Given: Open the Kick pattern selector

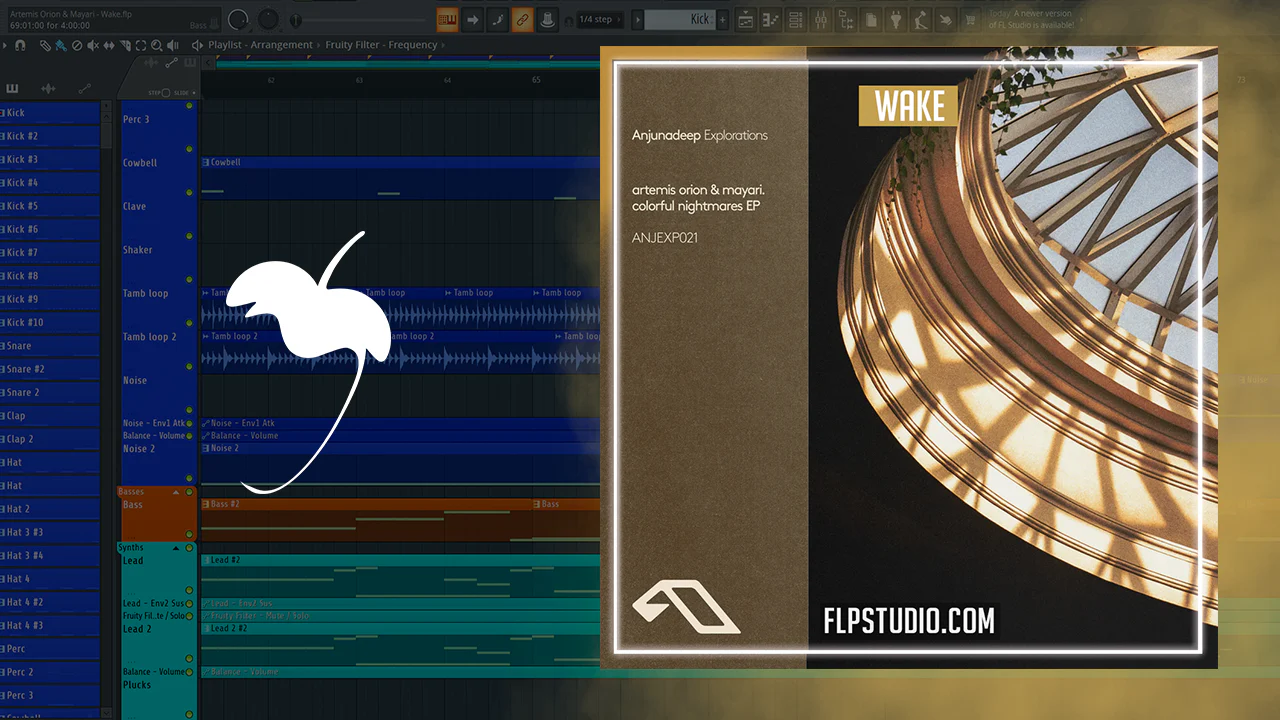Looking at the screenshot, I should (x=678, y=19).
